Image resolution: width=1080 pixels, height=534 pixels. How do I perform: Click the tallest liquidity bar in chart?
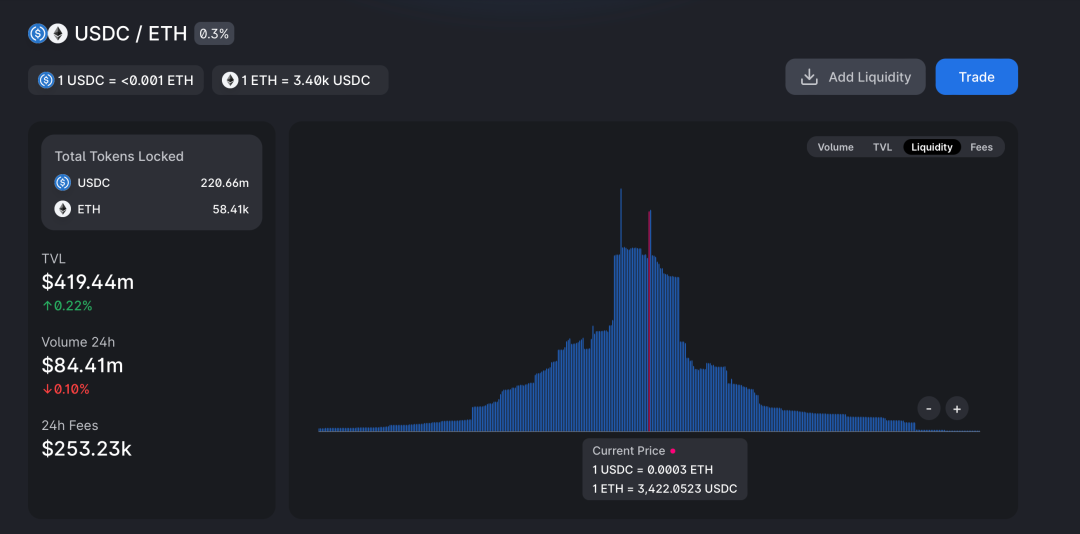click(x=621, y=310)
